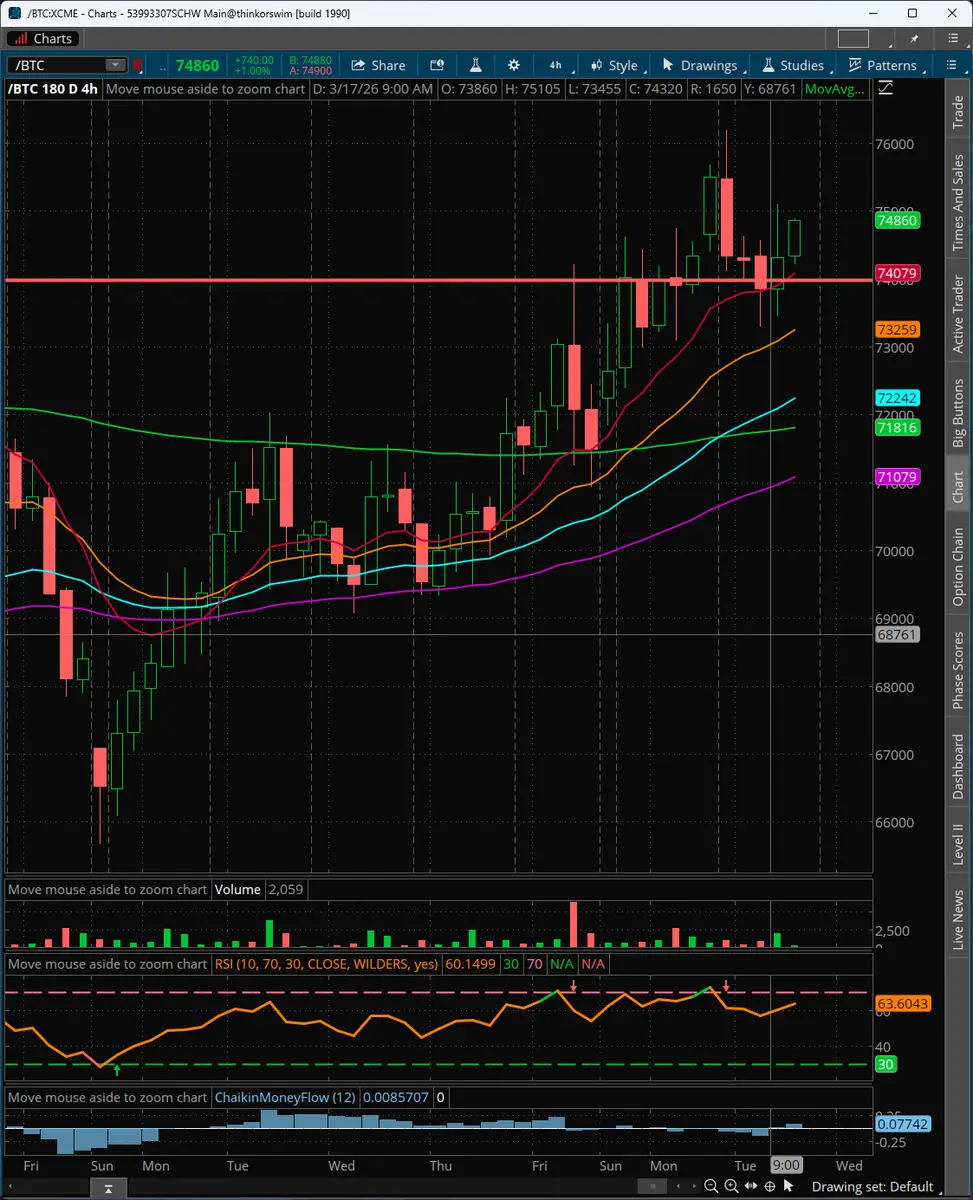Click the collapse tab below Sun label
Viewport: 973px width, 1200px height.
[x=109, y=1187]
